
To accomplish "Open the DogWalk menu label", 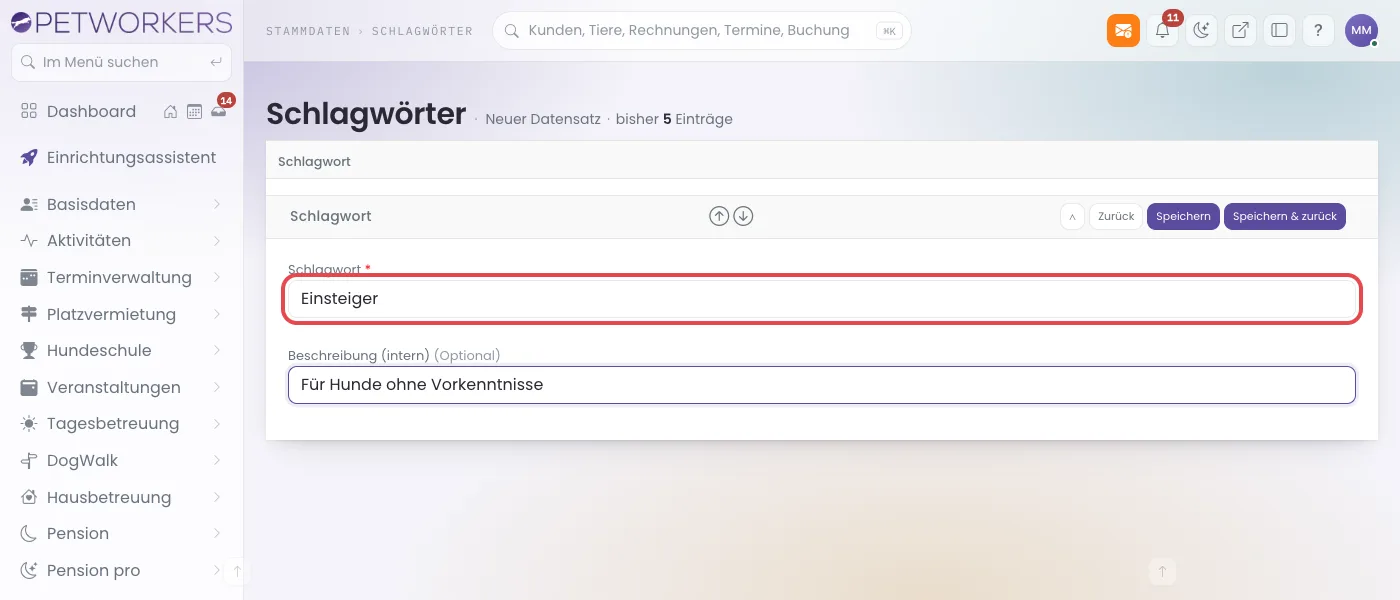I will 82,460.
